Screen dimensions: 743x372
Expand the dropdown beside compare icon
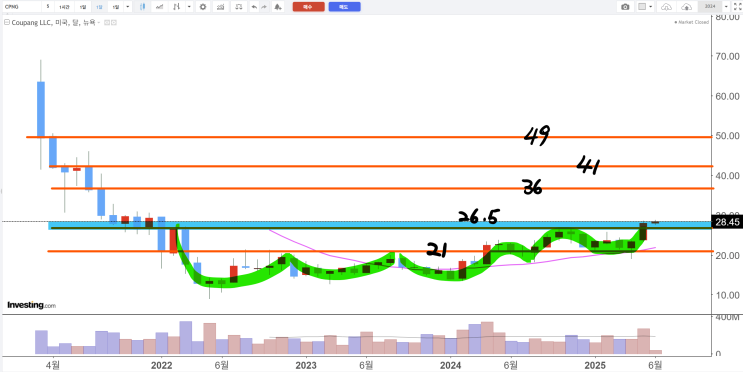[x=189, y=7]
